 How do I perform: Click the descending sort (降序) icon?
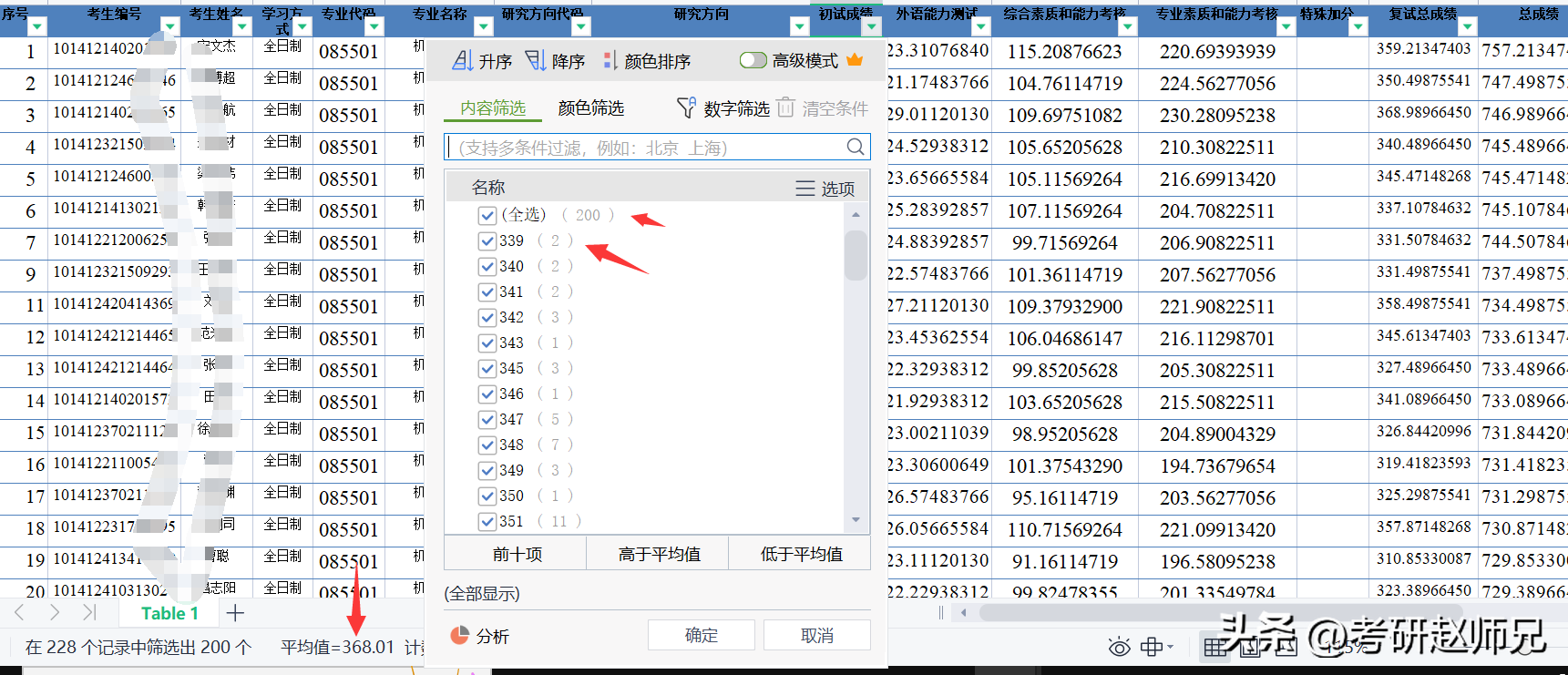[536, 61]
